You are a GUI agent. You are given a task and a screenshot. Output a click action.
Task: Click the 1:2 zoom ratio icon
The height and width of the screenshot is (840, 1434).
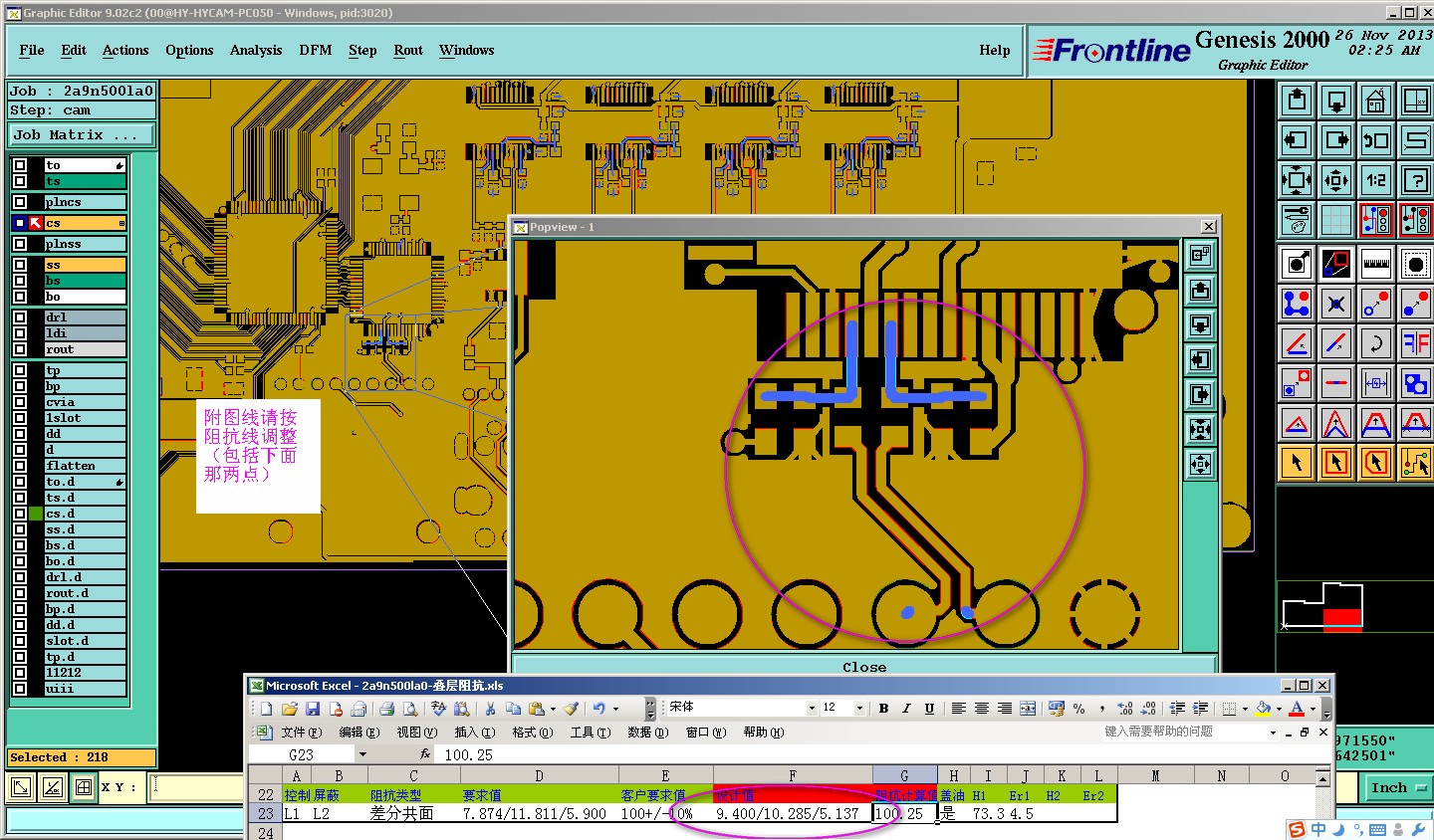tap(1376, 180)
